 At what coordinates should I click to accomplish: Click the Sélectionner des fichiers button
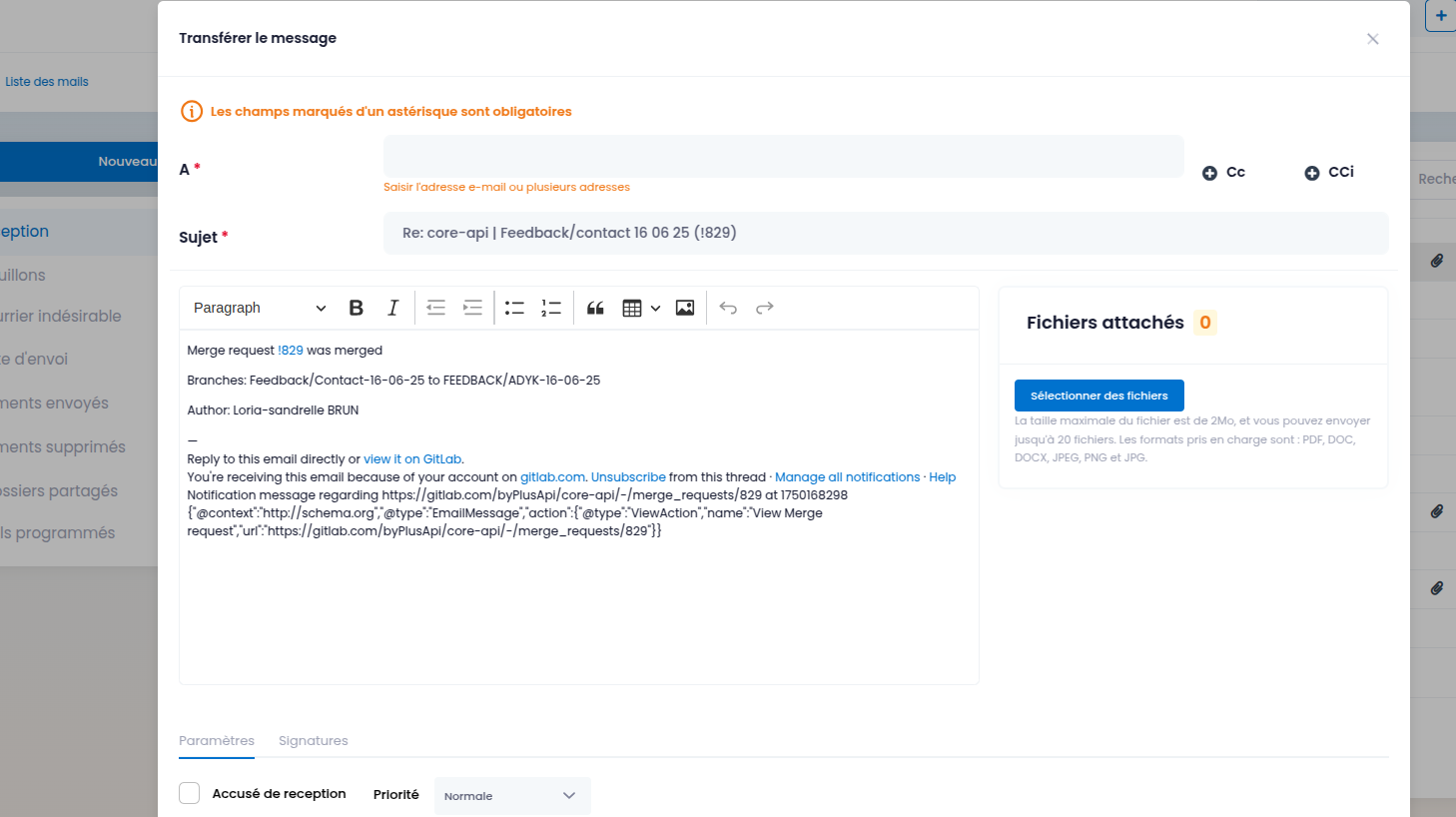(x=1099, y=396)
